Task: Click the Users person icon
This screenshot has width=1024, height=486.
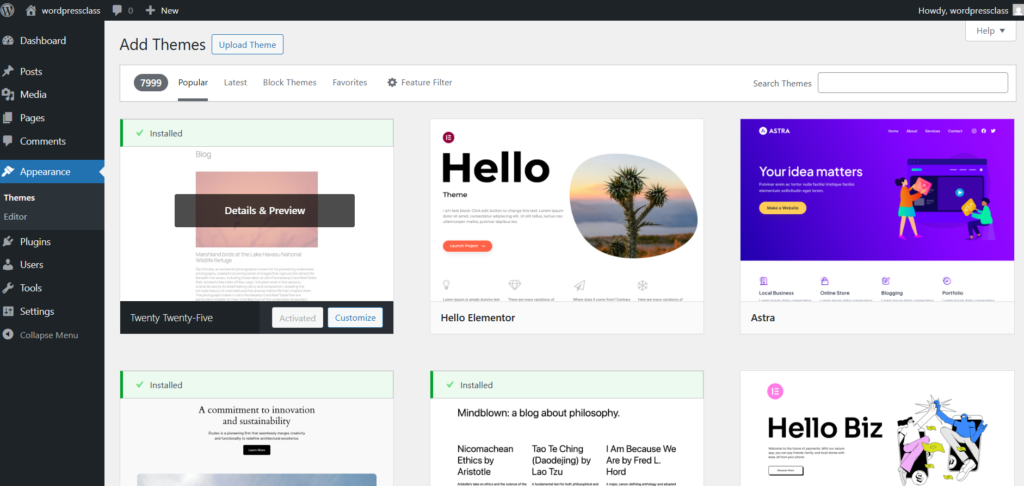Action: 8,265
